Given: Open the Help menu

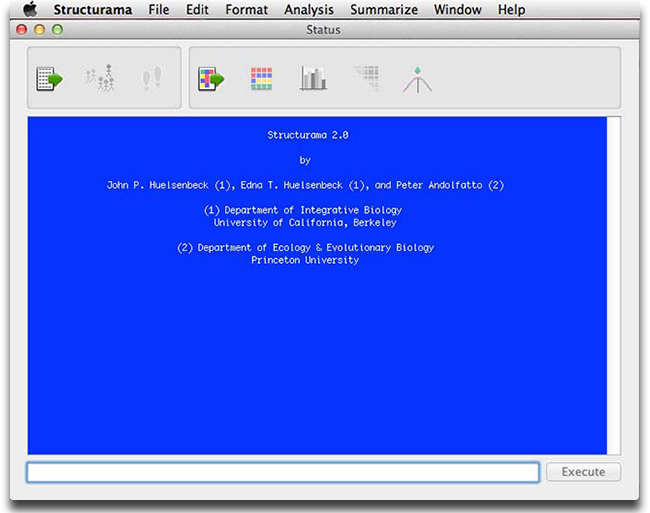Looking at the screenshot, I should pos(511,10).
